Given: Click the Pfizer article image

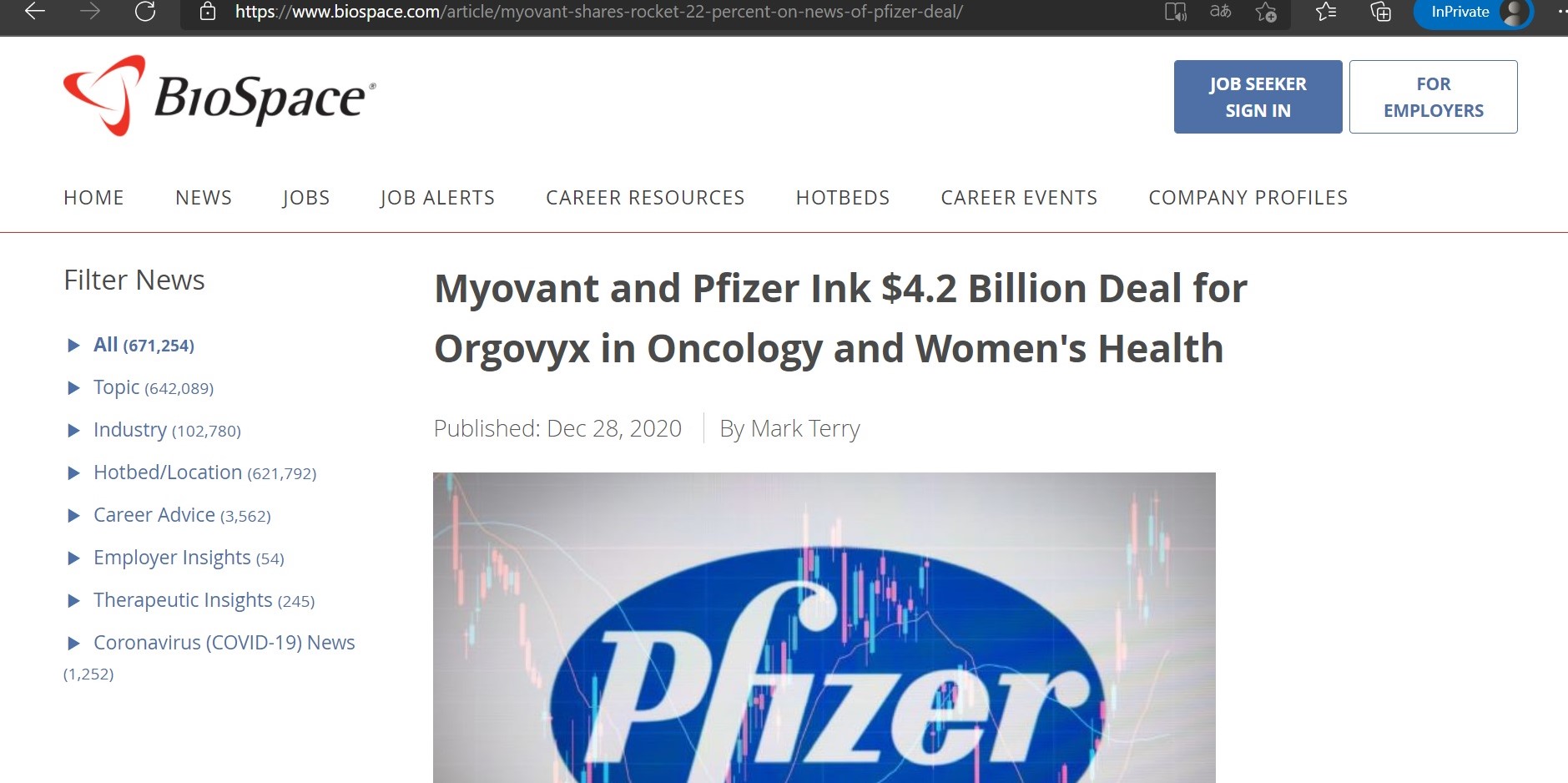Looking at the screenshot, I should [x=824, y=628].
